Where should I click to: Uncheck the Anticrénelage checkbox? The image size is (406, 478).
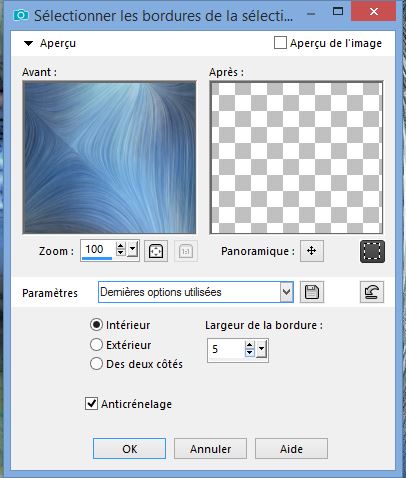91,404
